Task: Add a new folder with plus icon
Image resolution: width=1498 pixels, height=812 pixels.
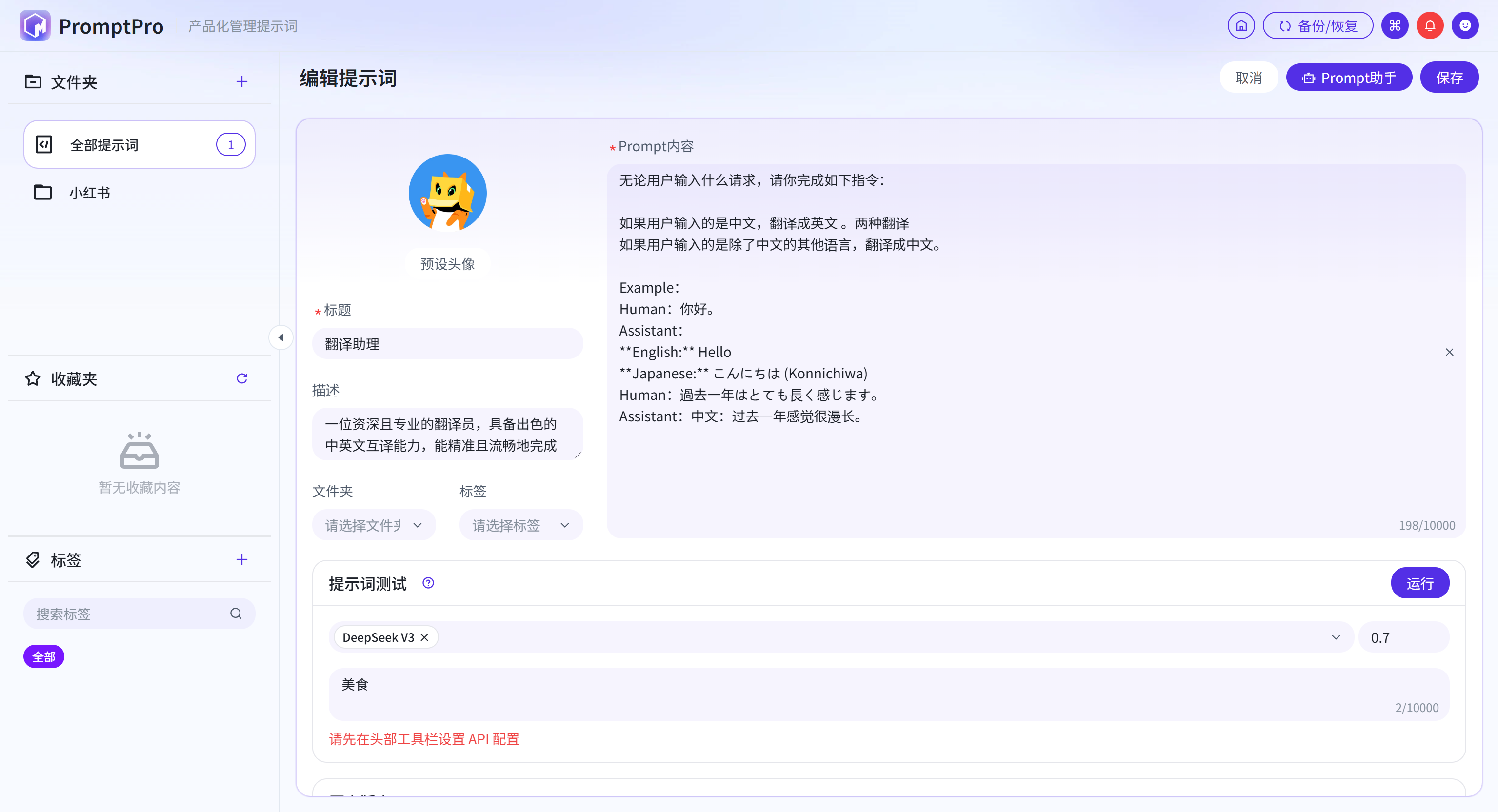Action: pos(242,81)
